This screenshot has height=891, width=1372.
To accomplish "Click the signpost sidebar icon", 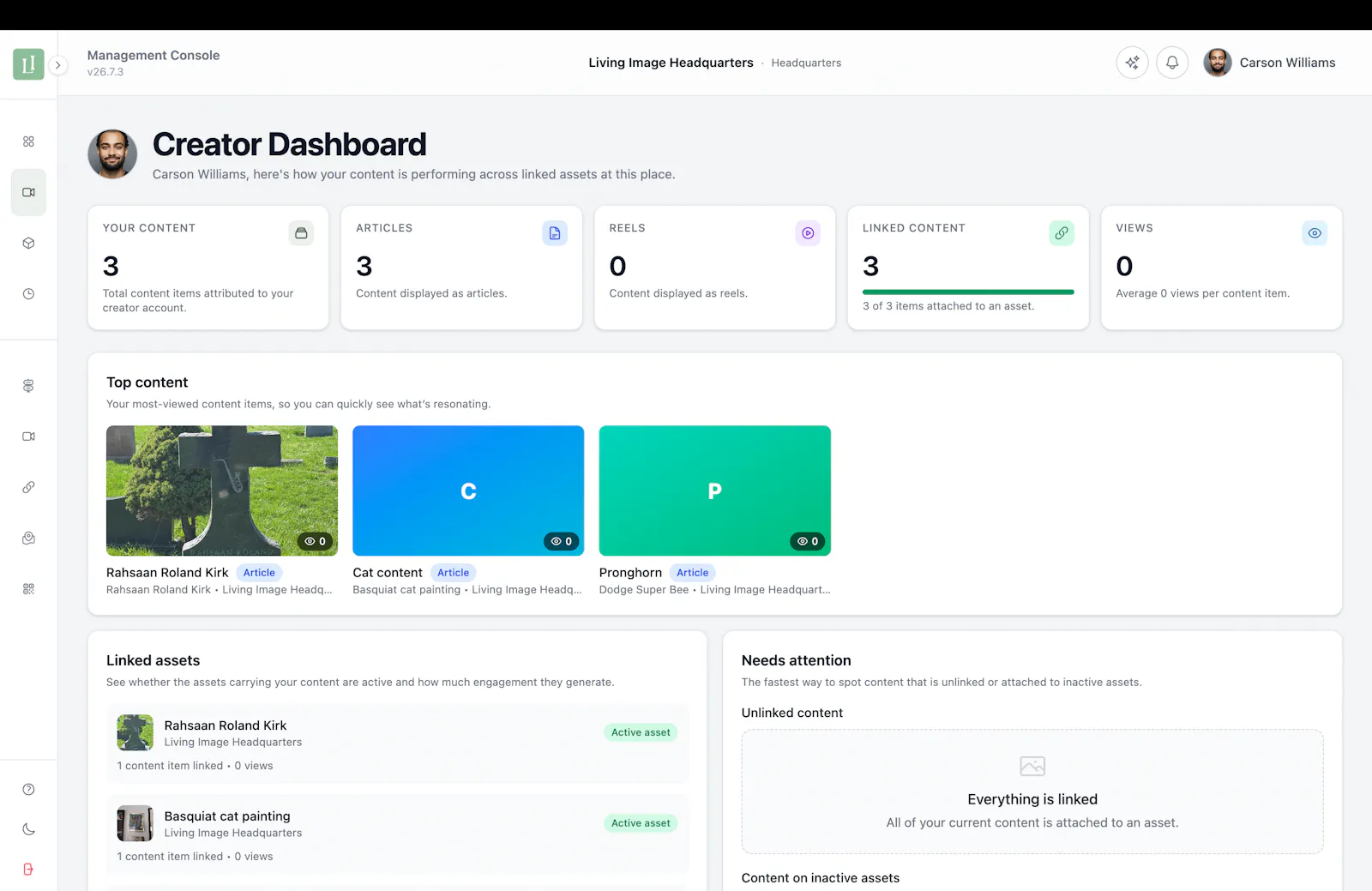I will pyautogui.click(x=28, y=386).
